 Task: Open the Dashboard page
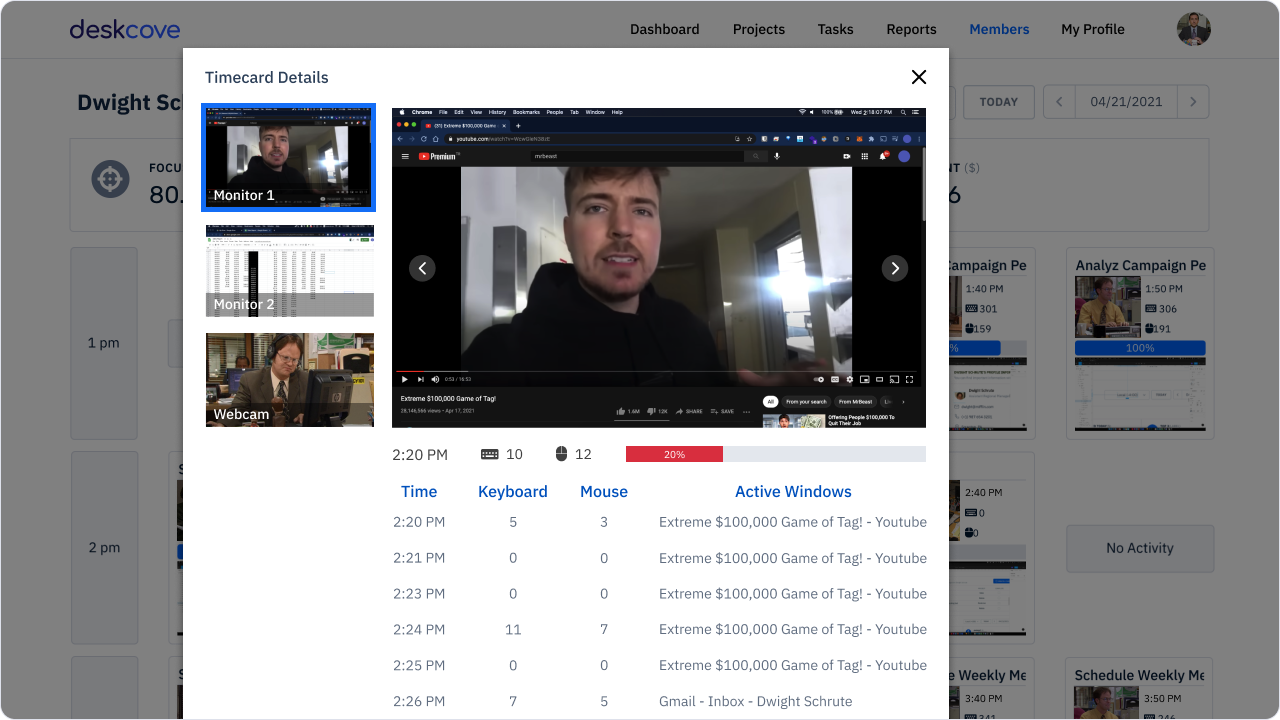[x=665, y=29]
